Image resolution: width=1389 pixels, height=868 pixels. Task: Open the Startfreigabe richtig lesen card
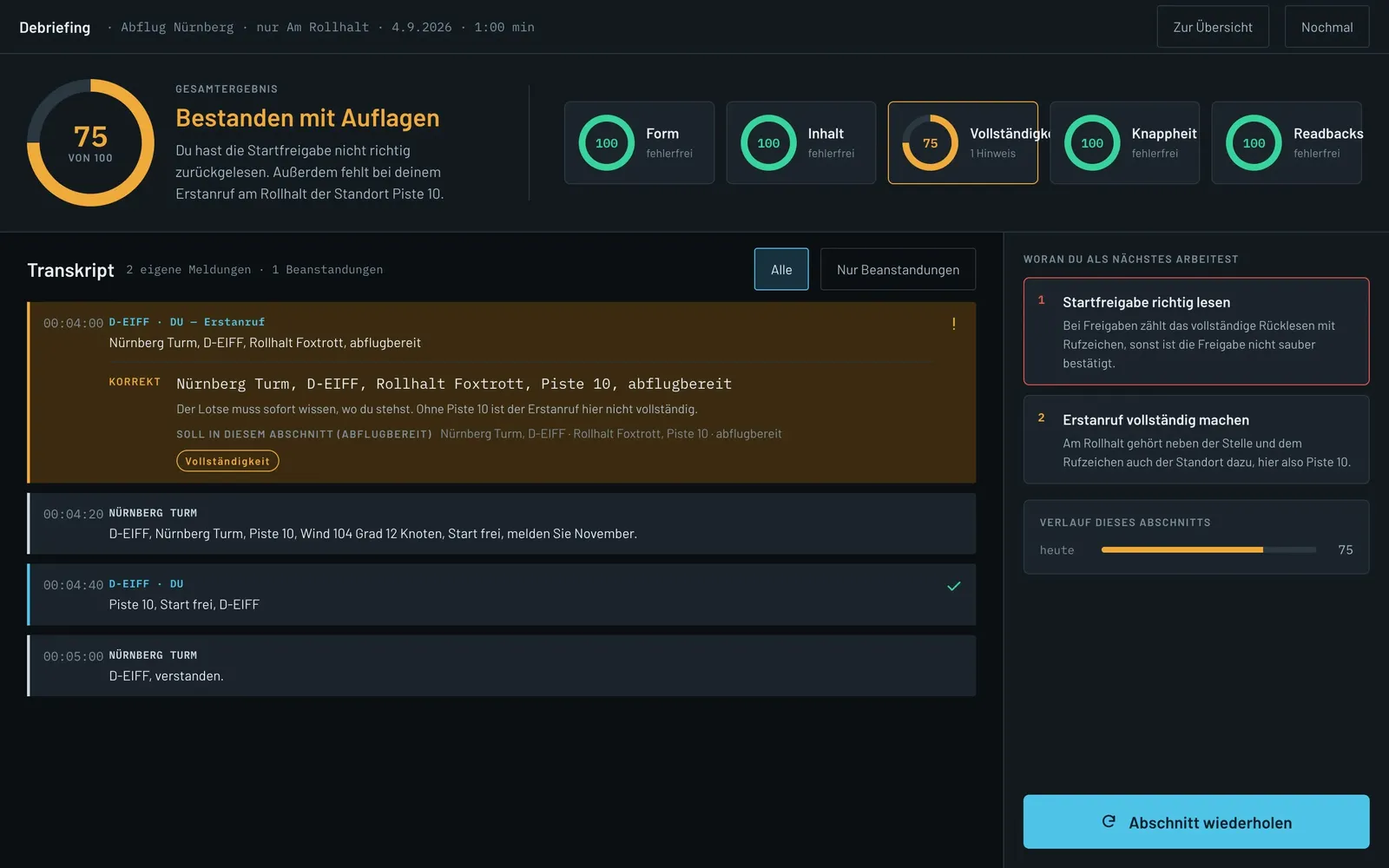point(1196,332)
